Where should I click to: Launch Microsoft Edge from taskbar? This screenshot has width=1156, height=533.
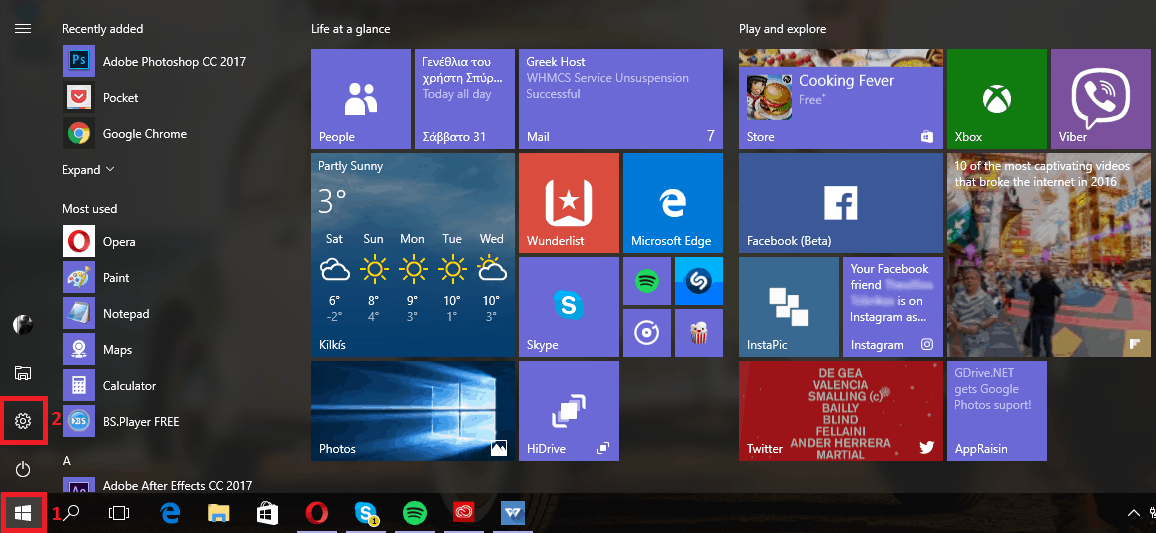(x=171, y=513)
